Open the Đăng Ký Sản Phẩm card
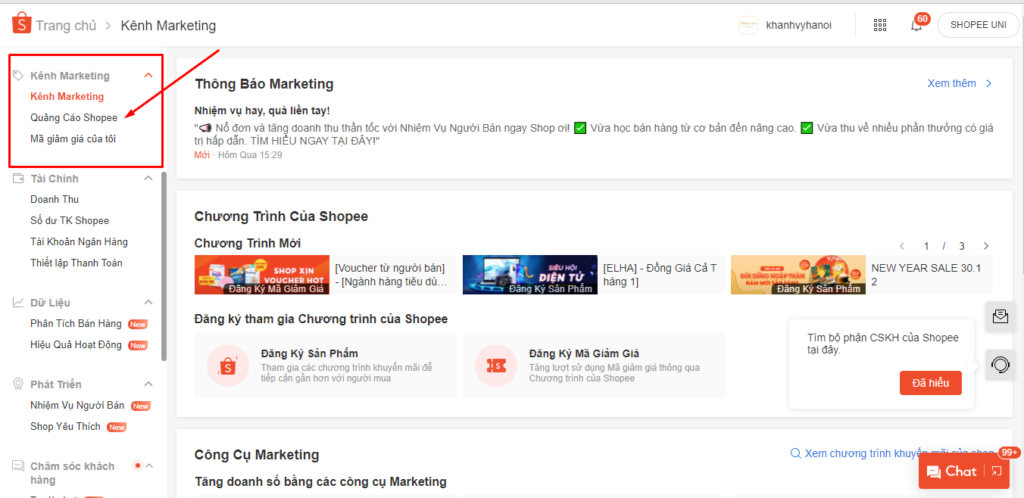Screen dimensions: 1024x498 pos(325,366)
